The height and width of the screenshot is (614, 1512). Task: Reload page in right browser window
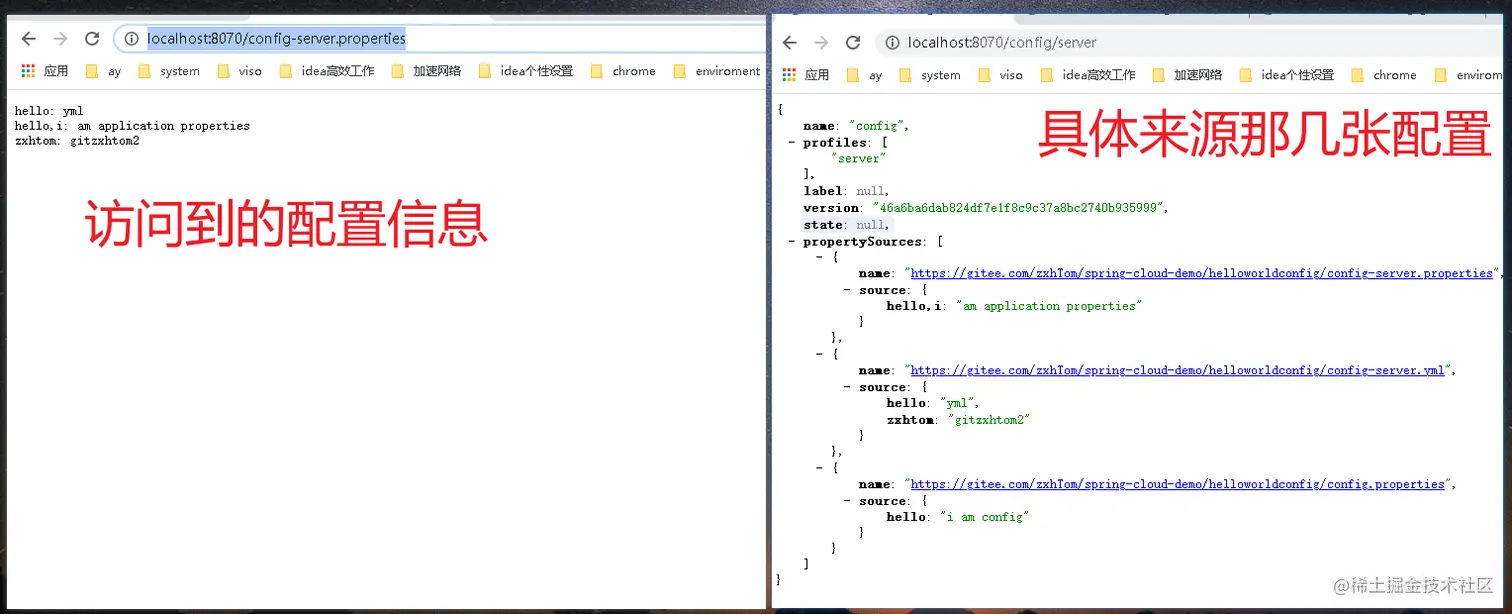(x=853, y=43)
